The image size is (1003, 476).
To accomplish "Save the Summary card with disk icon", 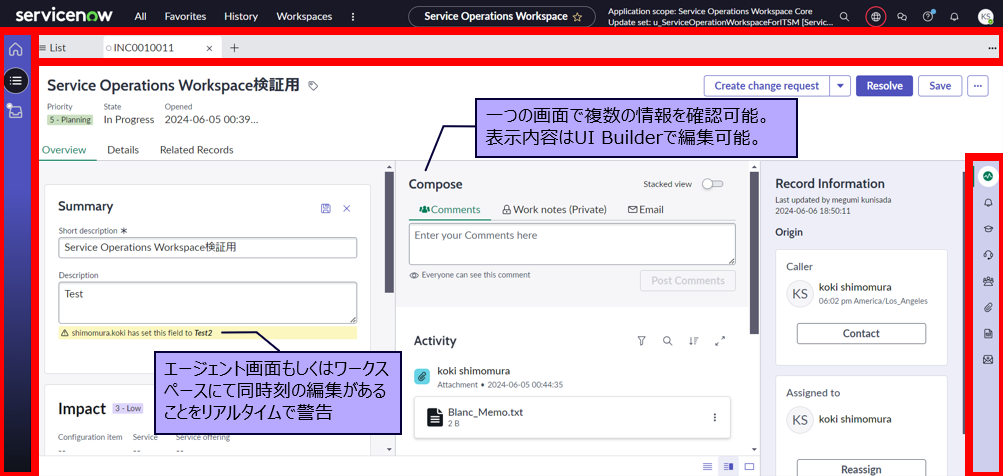I will 326,208.
